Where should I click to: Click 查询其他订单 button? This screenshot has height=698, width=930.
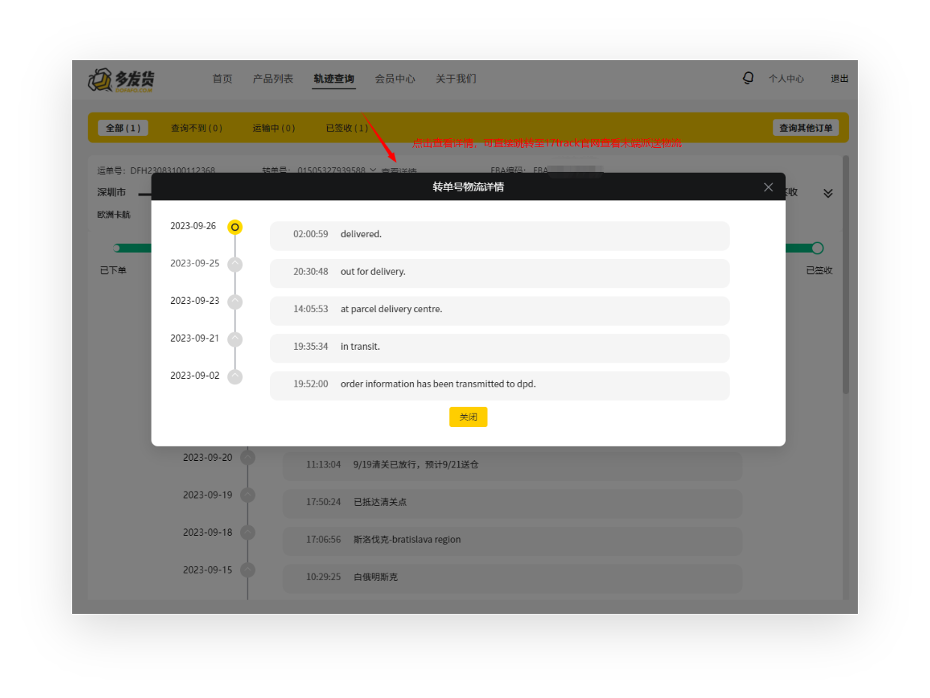[805, 128]
